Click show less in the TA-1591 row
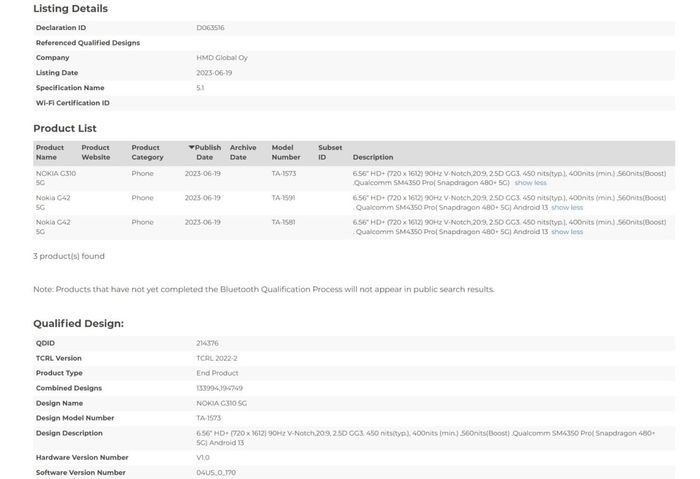This screenshot has height=479, width=700. 567,208
